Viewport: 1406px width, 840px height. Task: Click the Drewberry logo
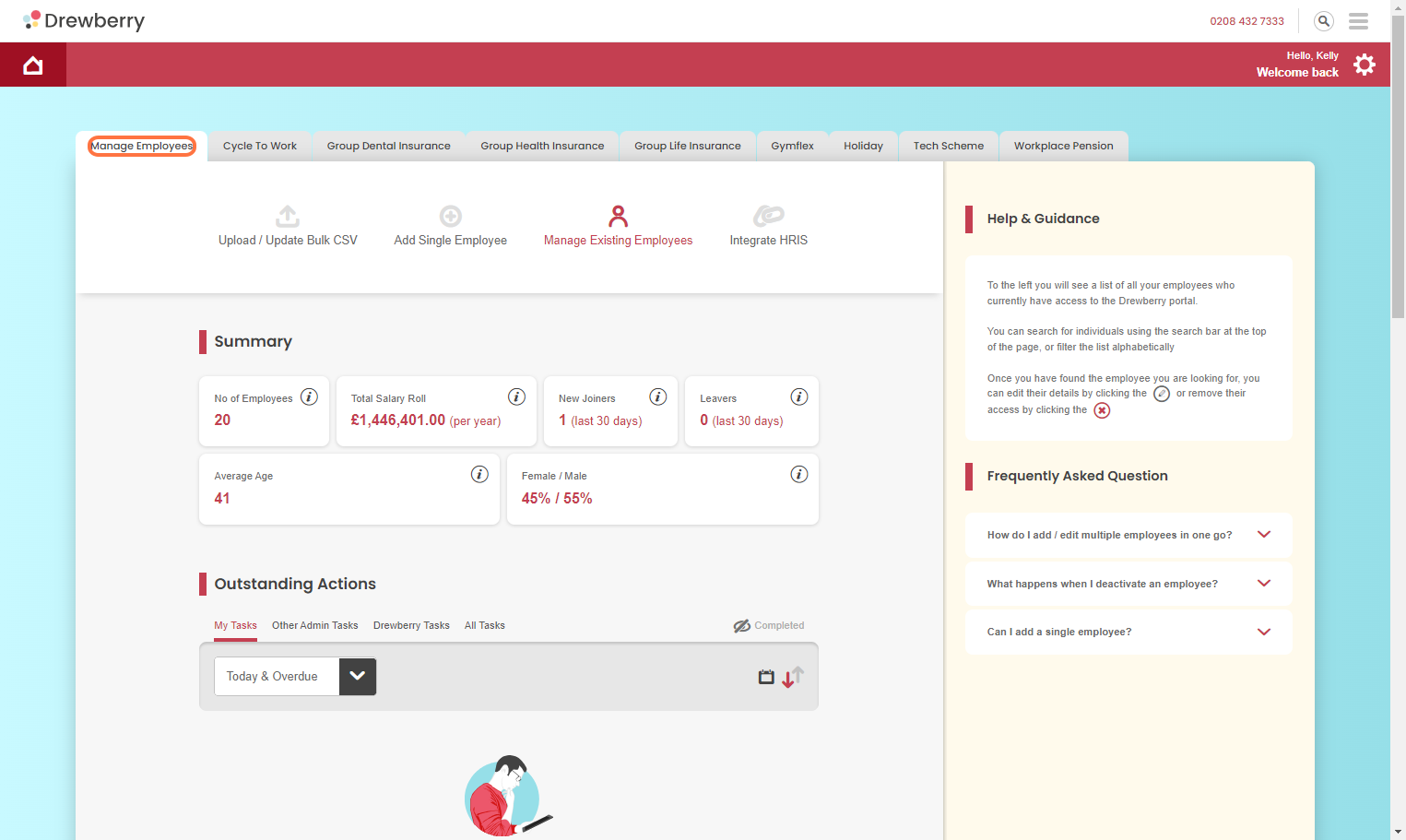point(84,20)
